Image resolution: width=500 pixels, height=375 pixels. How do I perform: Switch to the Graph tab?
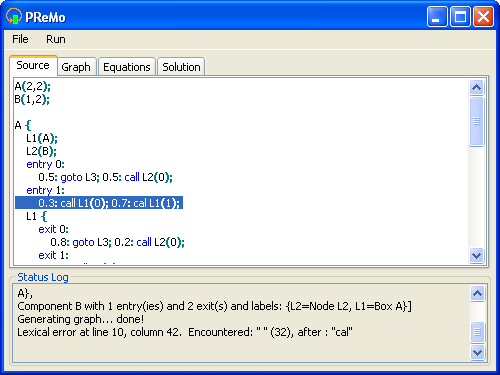pos(76,67)
